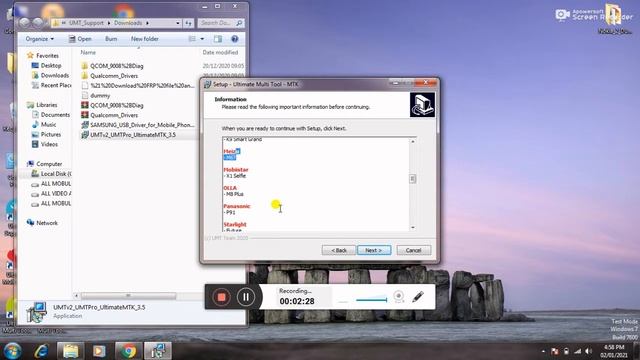Open Downloads in navigation pane

point(54,75)
